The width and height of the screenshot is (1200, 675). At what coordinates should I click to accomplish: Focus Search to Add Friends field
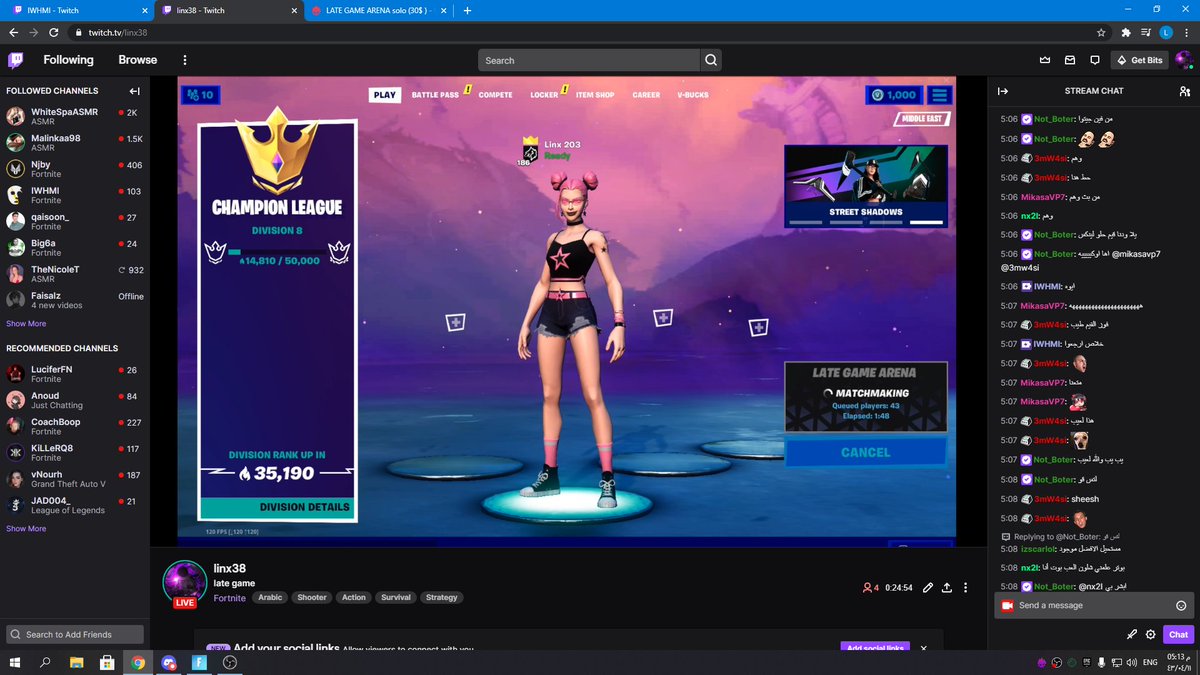pos(76,634)
